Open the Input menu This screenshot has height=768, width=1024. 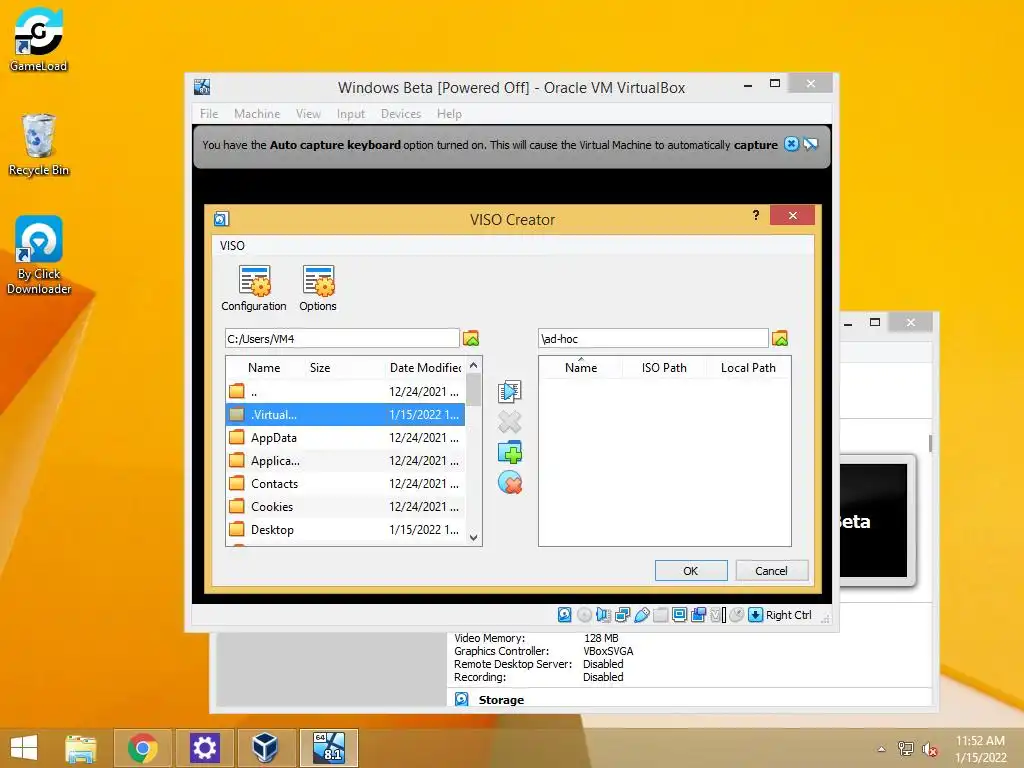click(351, 114)
